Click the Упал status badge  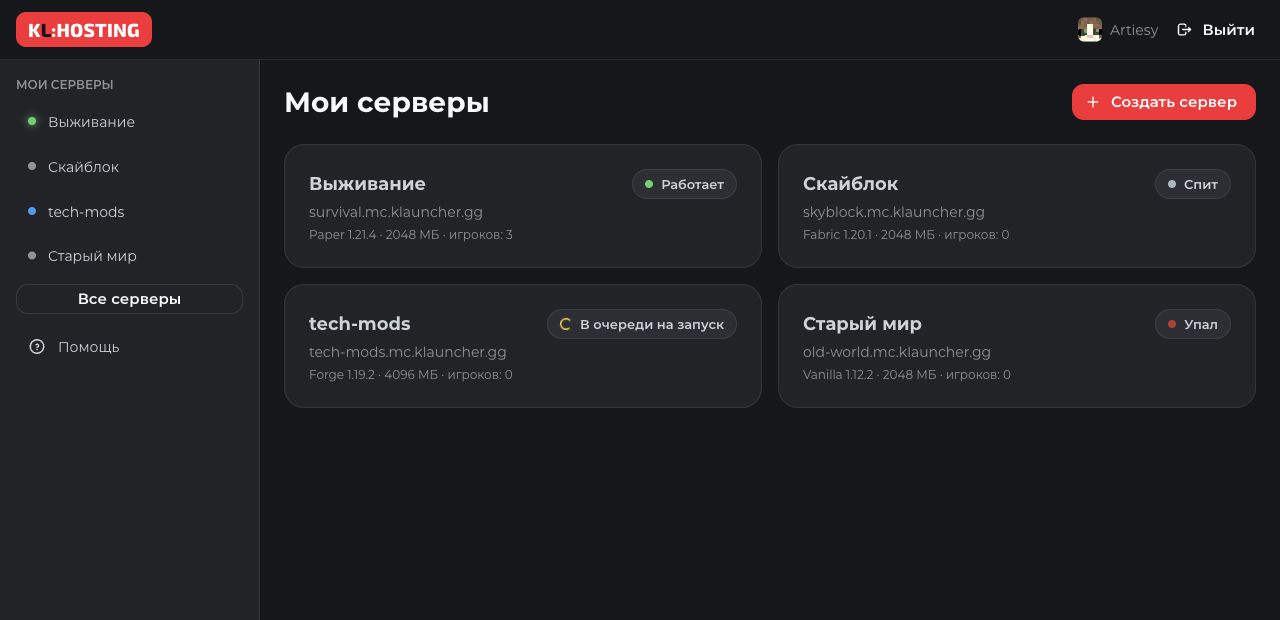[1193, 324]
